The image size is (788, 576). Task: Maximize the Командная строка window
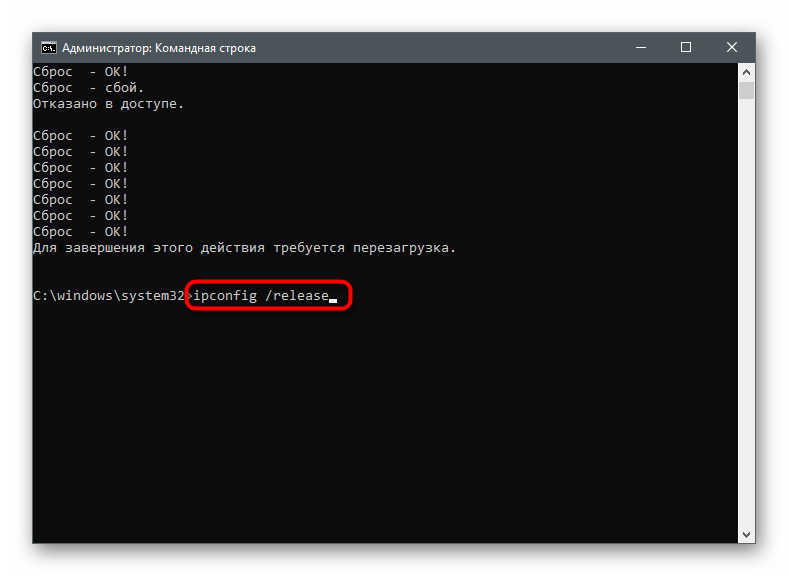[x=685, y=48]
